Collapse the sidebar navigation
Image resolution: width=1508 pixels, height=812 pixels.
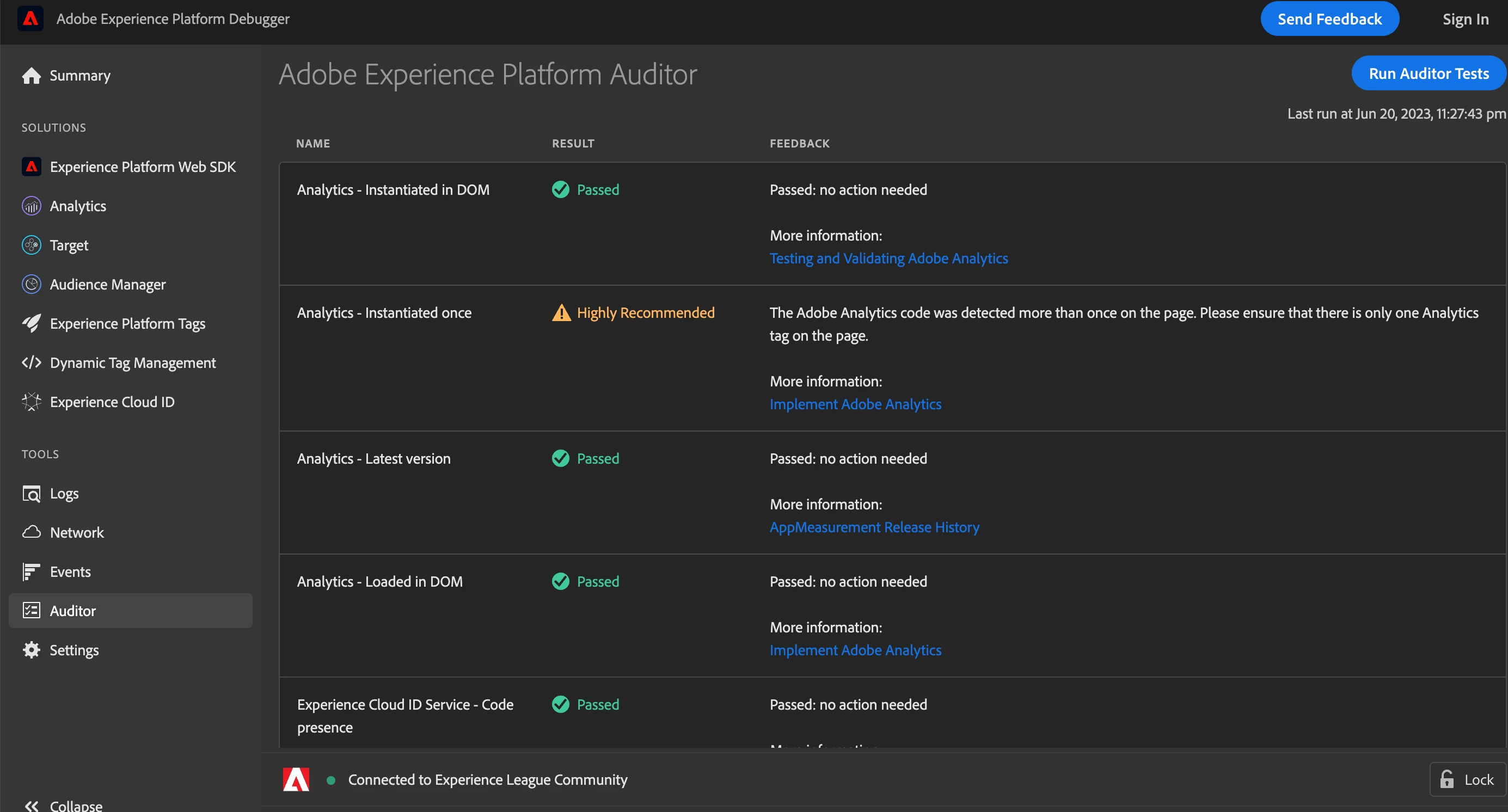click(63, 805)
